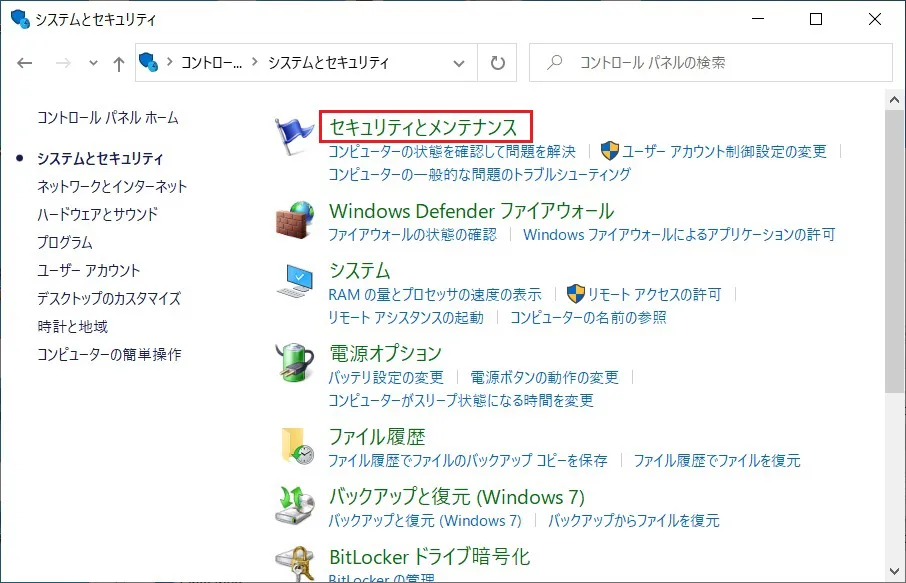Screen dimensions: 906x583
Task: Go back with the left arrow button
Action: pyautogui.click(x=24, y=63)
